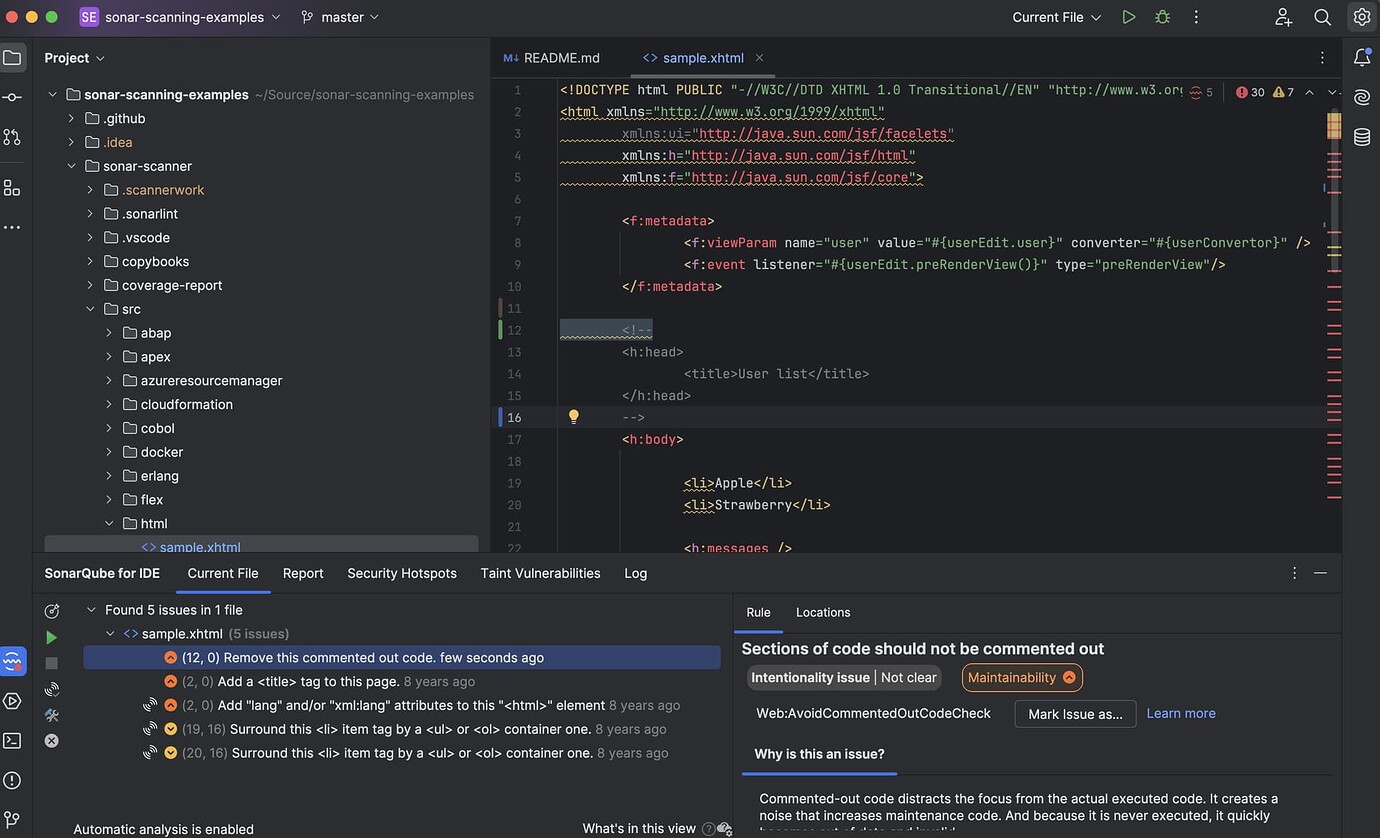Screen dimensions: 1380x838
Task: Toggle the Not clear intentionality chip
Action: (908, 677)
